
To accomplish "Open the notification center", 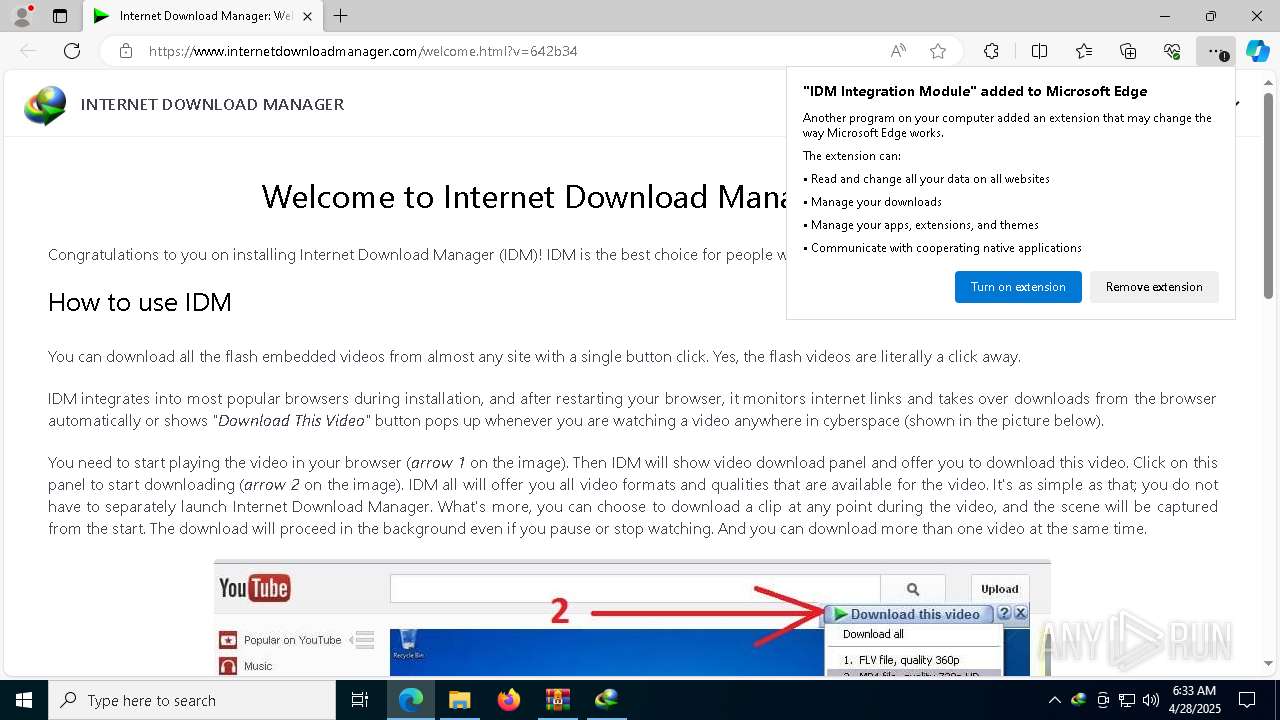I will 1248,700.
